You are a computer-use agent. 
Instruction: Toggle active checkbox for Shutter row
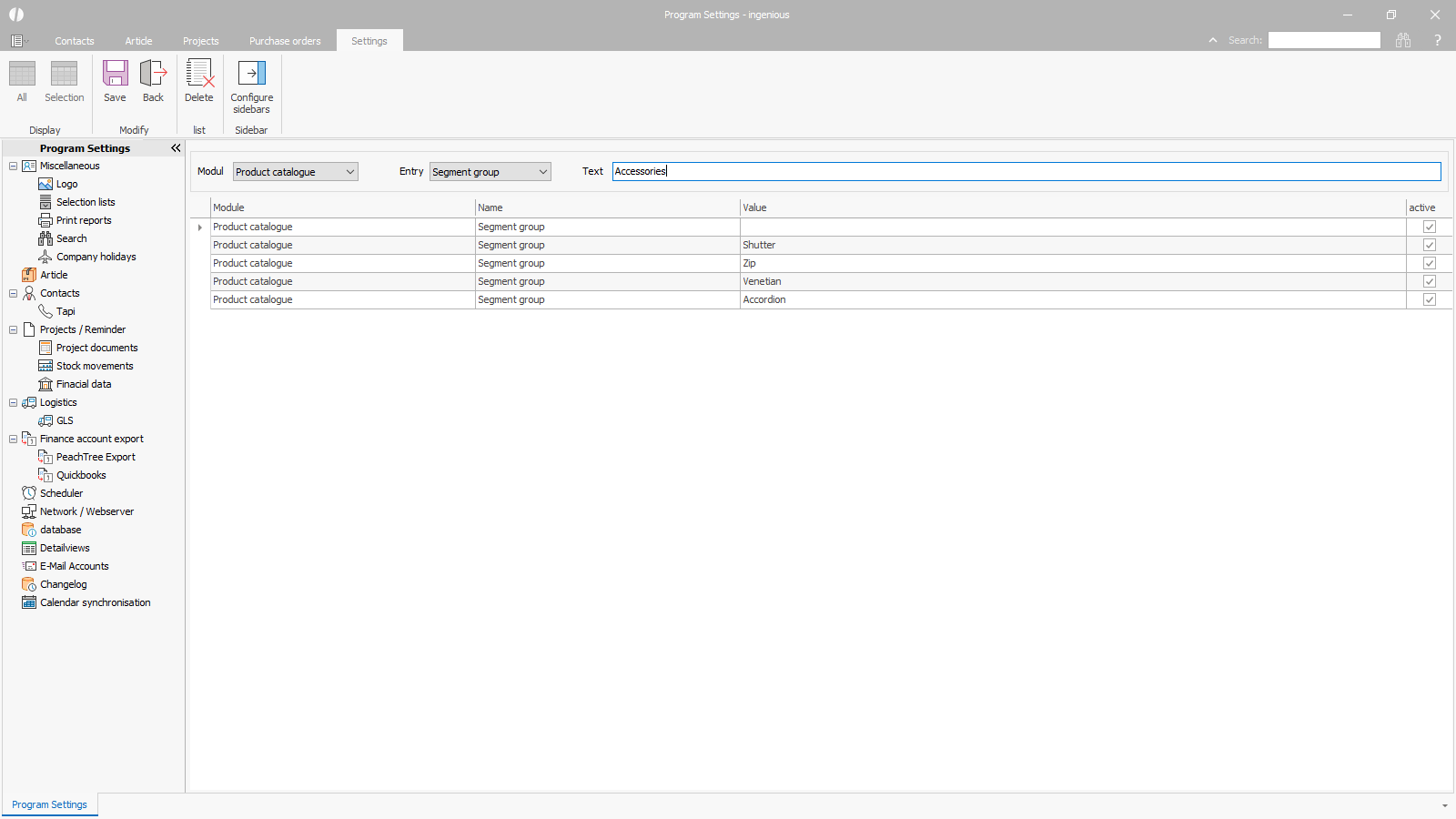click(x=1429, y=245)
